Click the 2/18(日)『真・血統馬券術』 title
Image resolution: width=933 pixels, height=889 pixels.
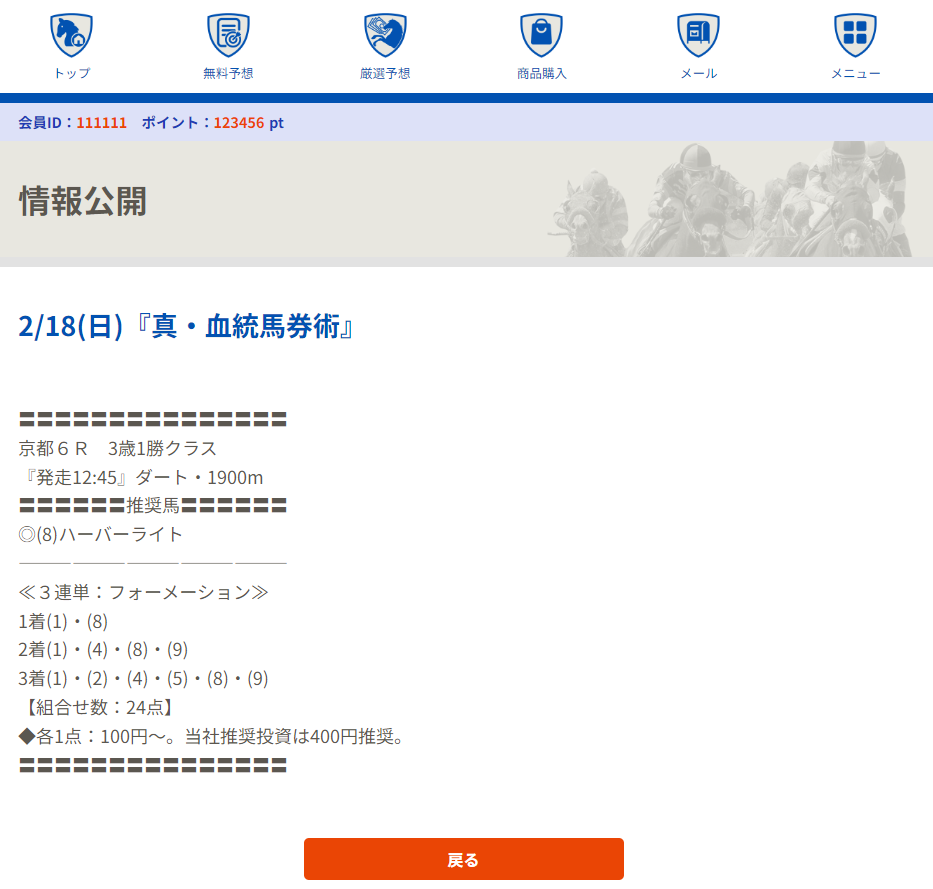tap(188, 327)
